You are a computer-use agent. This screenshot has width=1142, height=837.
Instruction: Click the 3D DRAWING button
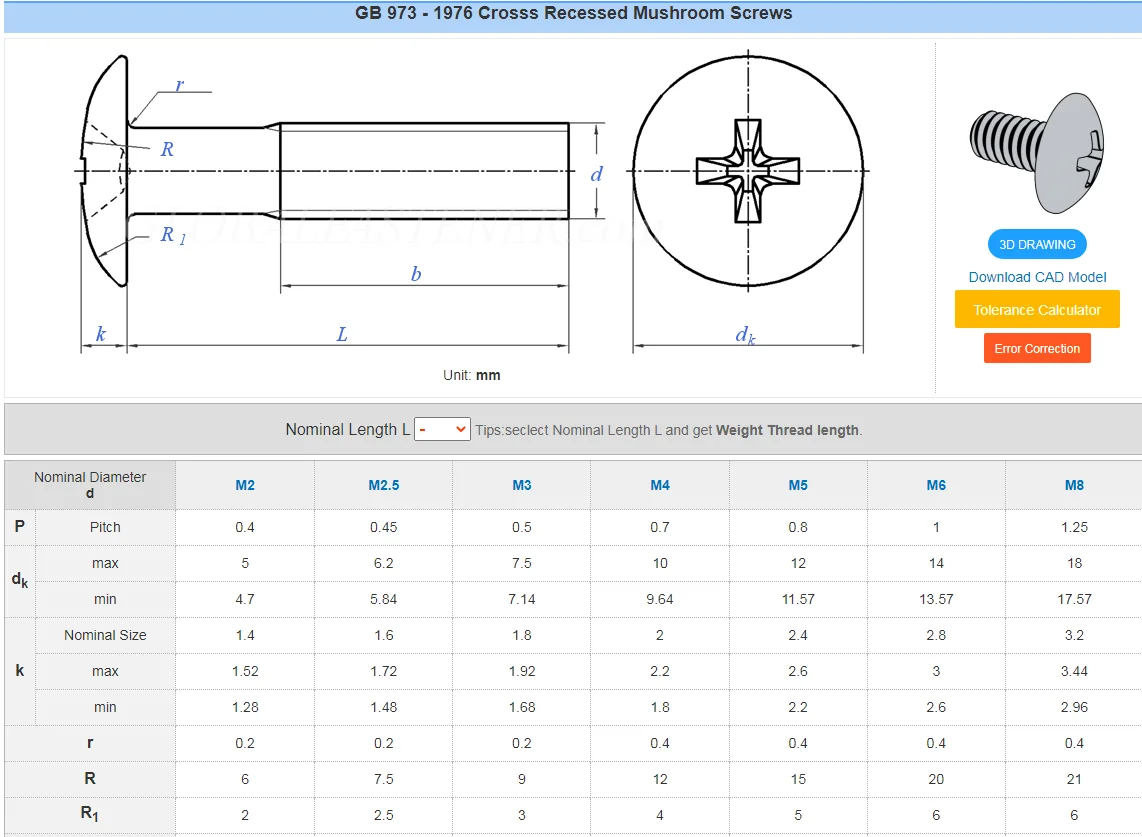tap(1037, 244)
